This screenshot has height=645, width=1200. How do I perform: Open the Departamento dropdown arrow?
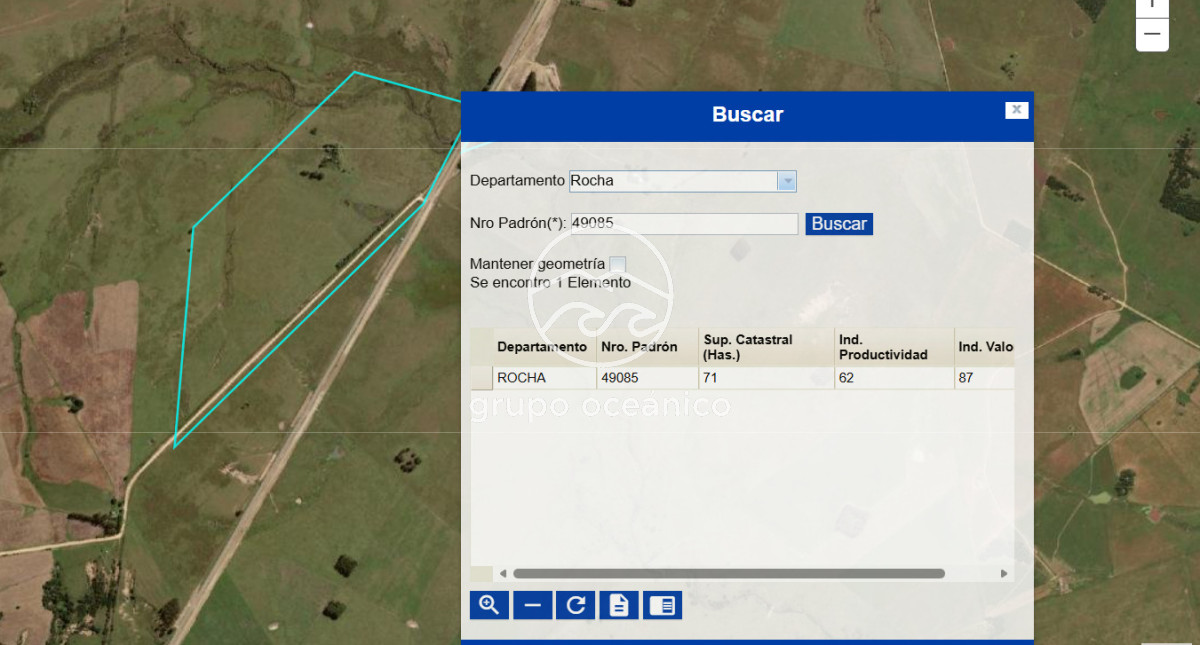coord(788,181)
